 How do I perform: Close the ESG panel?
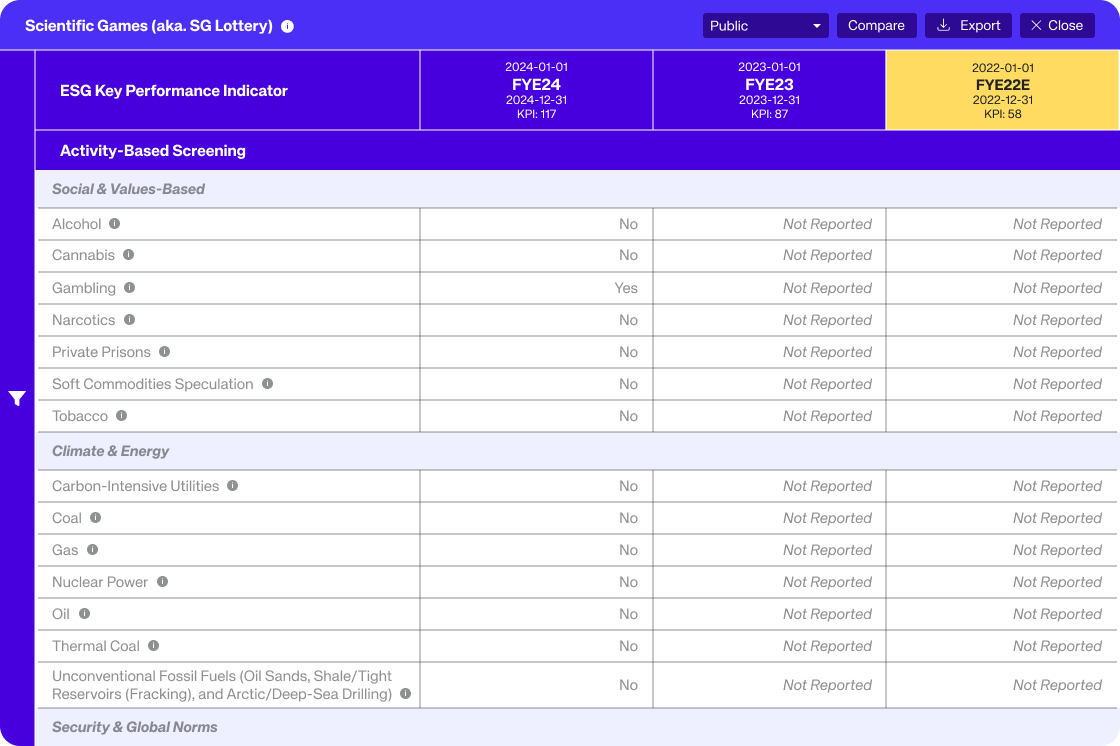[x=1057, y=26]
